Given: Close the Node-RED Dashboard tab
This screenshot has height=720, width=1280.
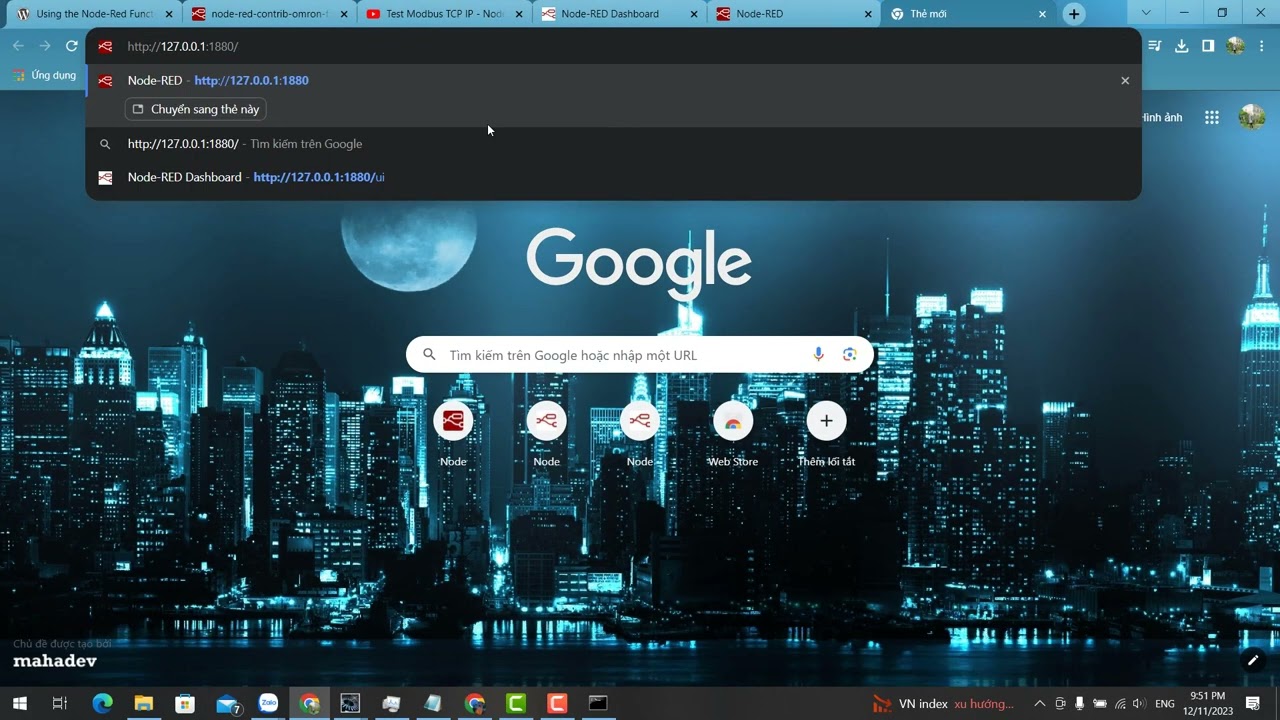Looking at the screenshot, I should pyautogui.click(x=694, y=14).
